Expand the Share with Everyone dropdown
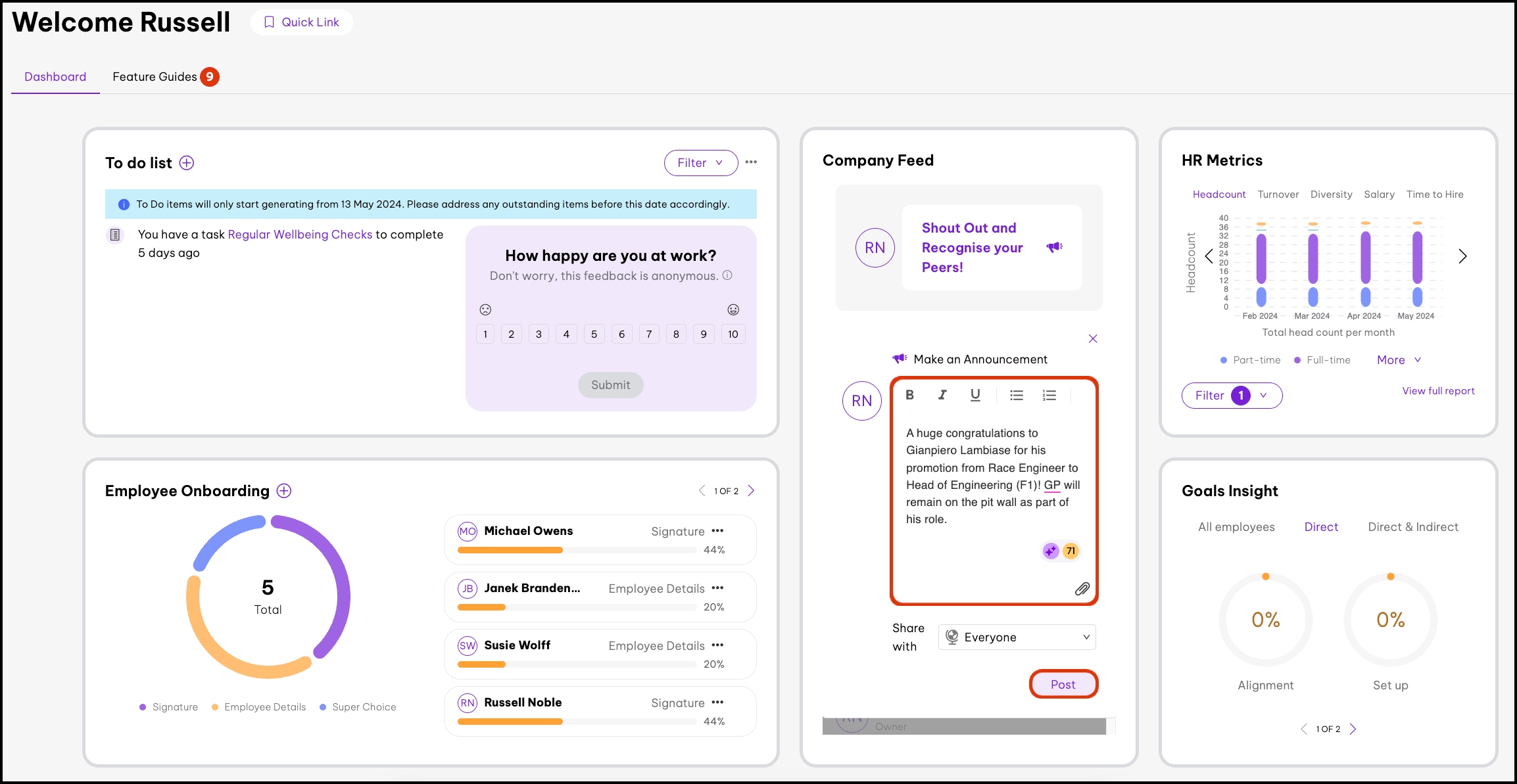The height and width of the screenshot is (784, 1517). [1017, 637]
